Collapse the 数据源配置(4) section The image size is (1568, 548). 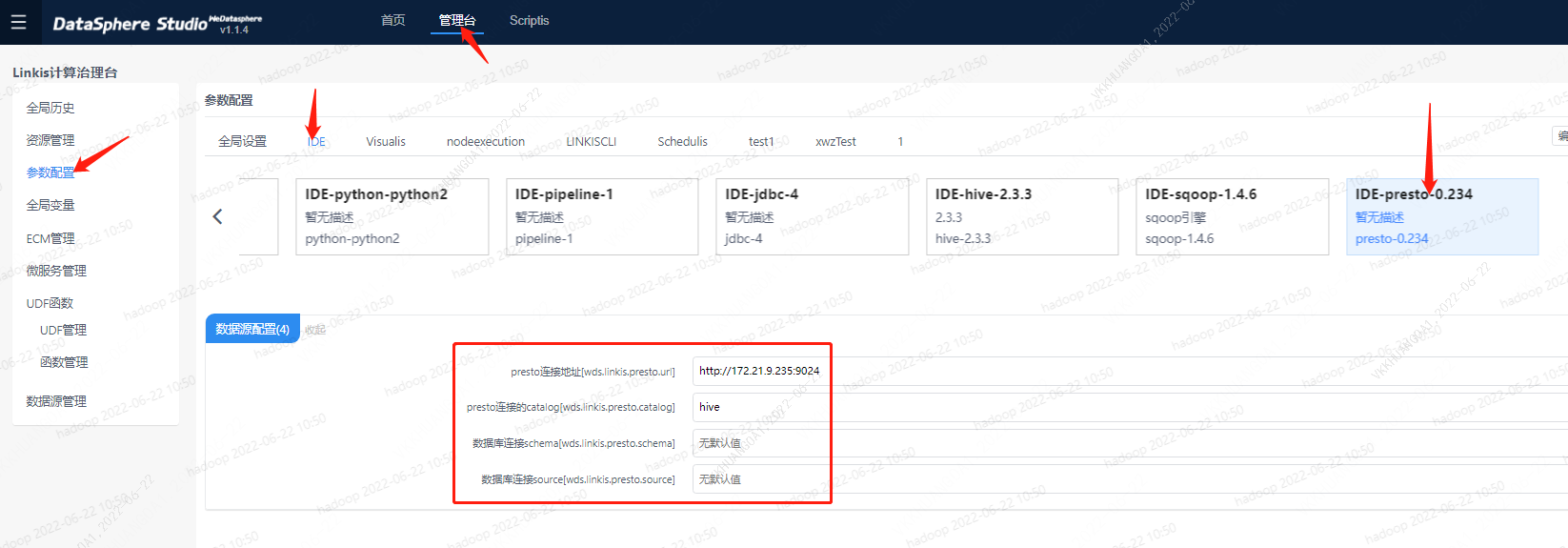pyautogui.click(x=252, y=329)
